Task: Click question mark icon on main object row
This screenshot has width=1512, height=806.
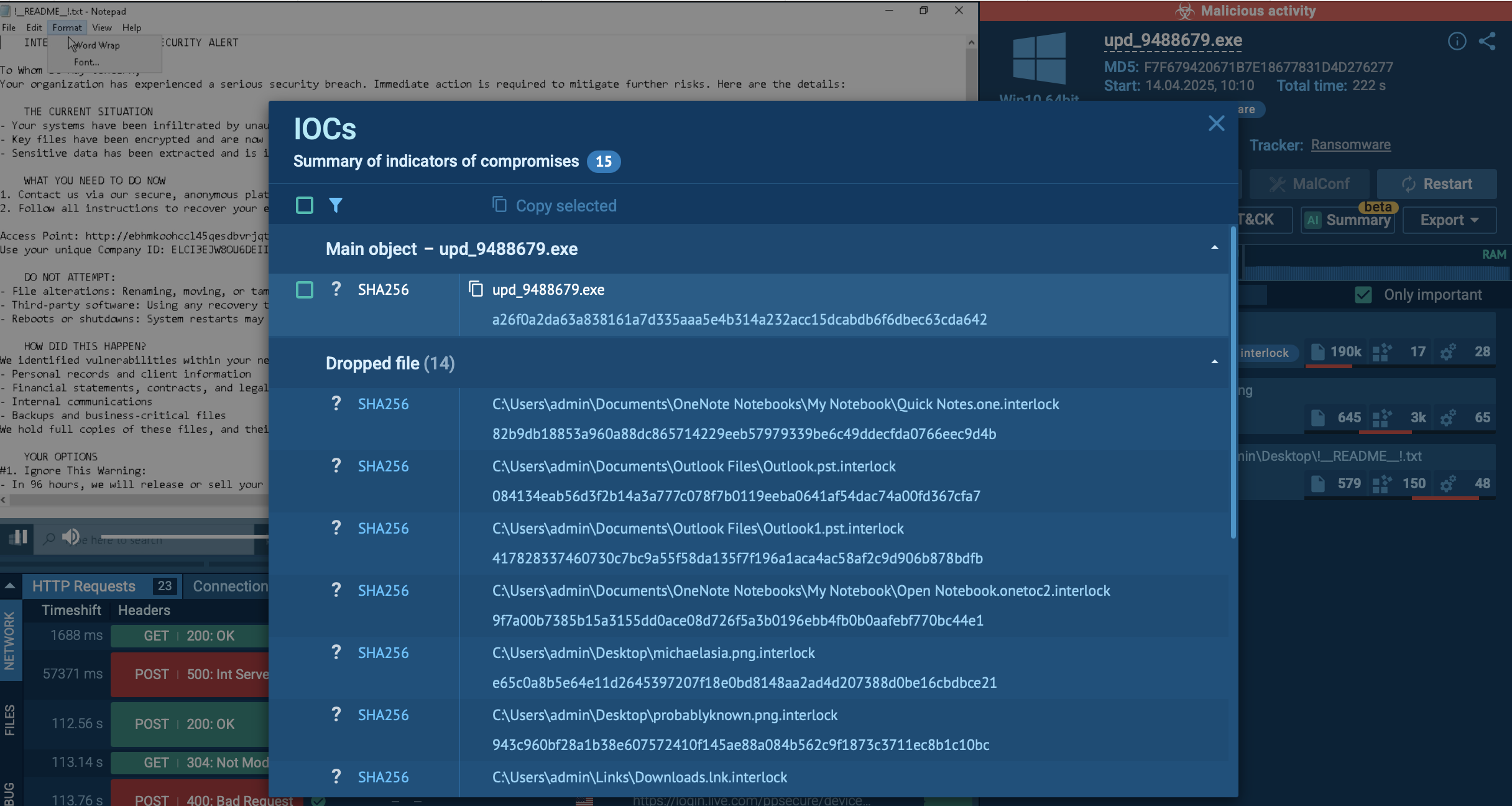Action: click(336, 289)
